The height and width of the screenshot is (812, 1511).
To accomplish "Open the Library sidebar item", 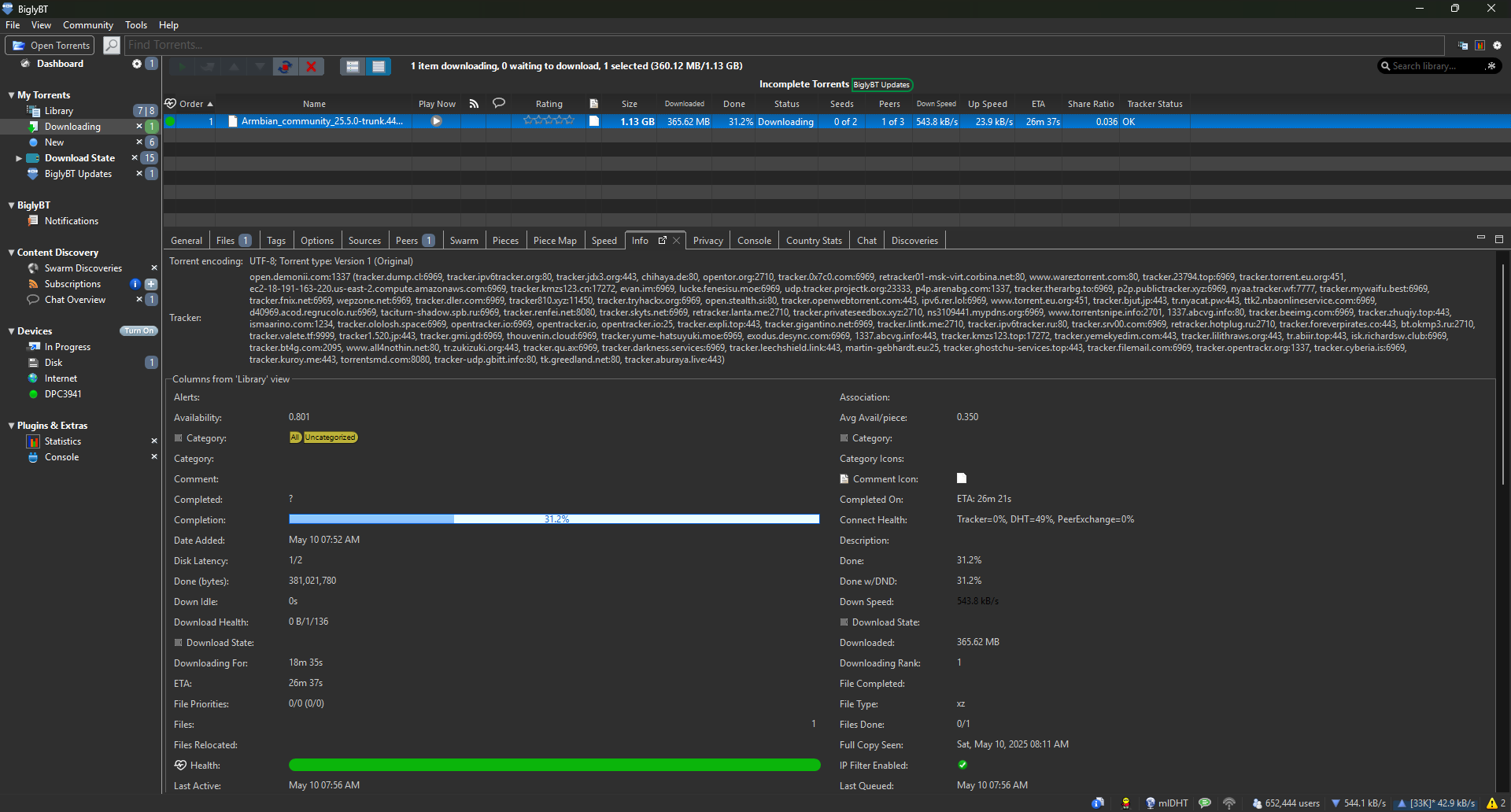I will pyautogui.click(x=58, y=111).
